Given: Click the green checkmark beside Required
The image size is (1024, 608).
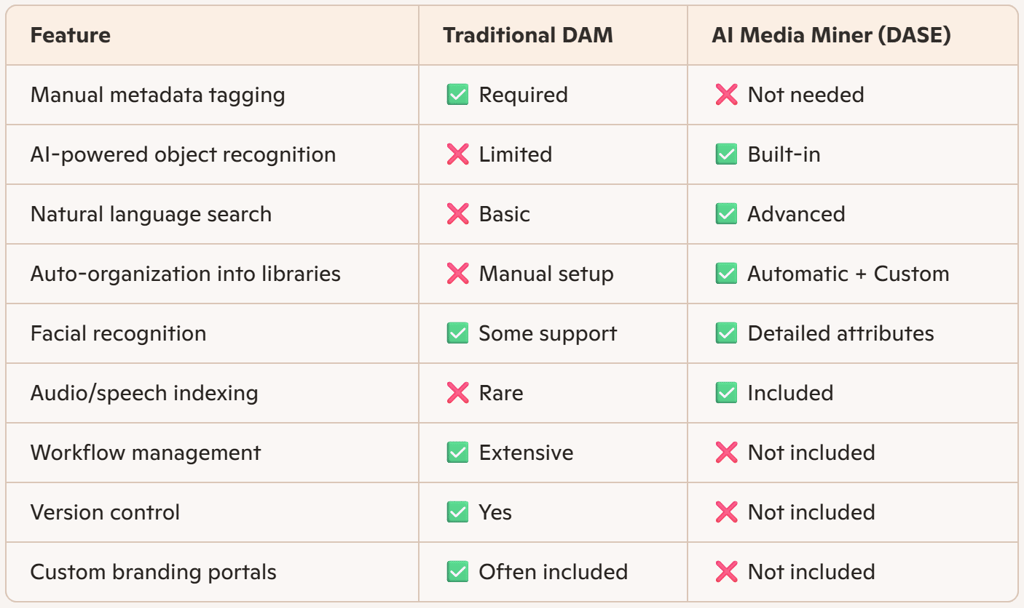Looking at the screenshot, I should 457,95.
